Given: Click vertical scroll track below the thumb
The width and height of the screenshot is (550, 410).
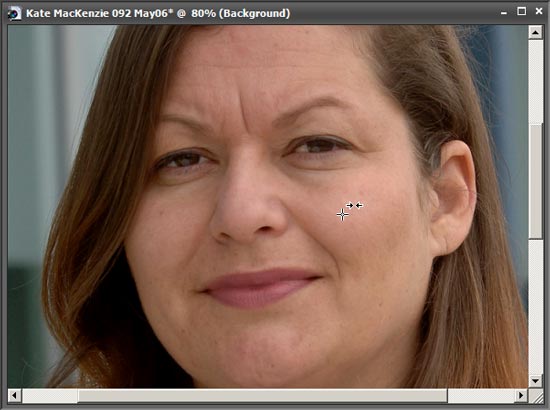Looking at the screenshot, I should (535, 306).
